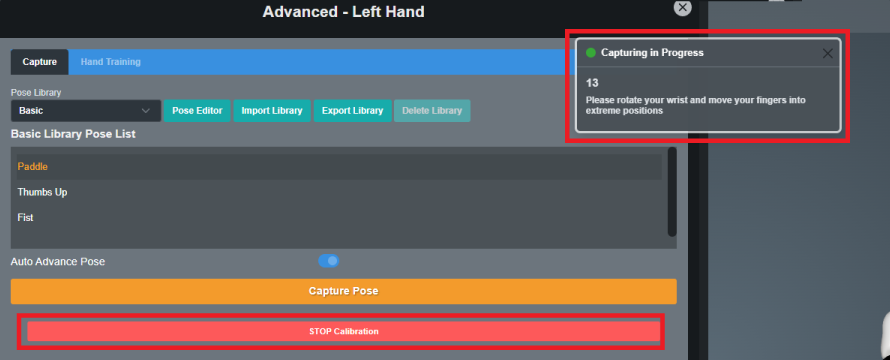
Task: Click the greyed-out Delete Library button
Action: click(x=432, y=111)
